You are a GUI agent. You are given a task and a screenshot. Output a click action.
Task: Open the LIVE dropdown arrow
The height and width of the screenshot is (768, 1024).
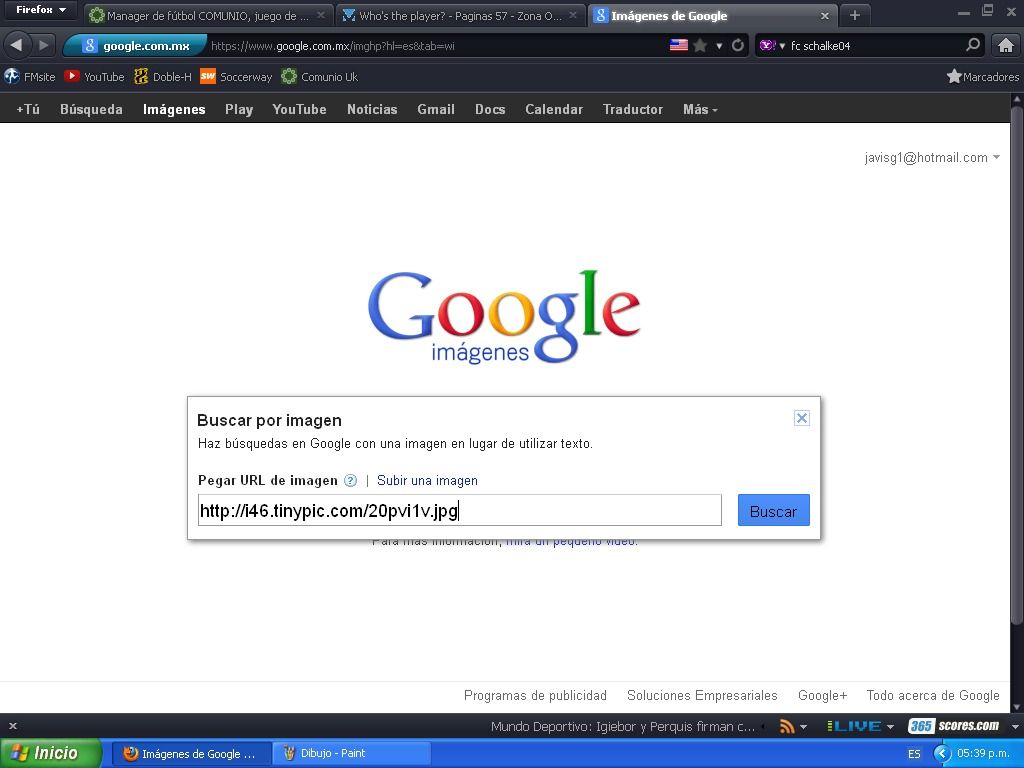pyautogui.click(x=890, y=727)
